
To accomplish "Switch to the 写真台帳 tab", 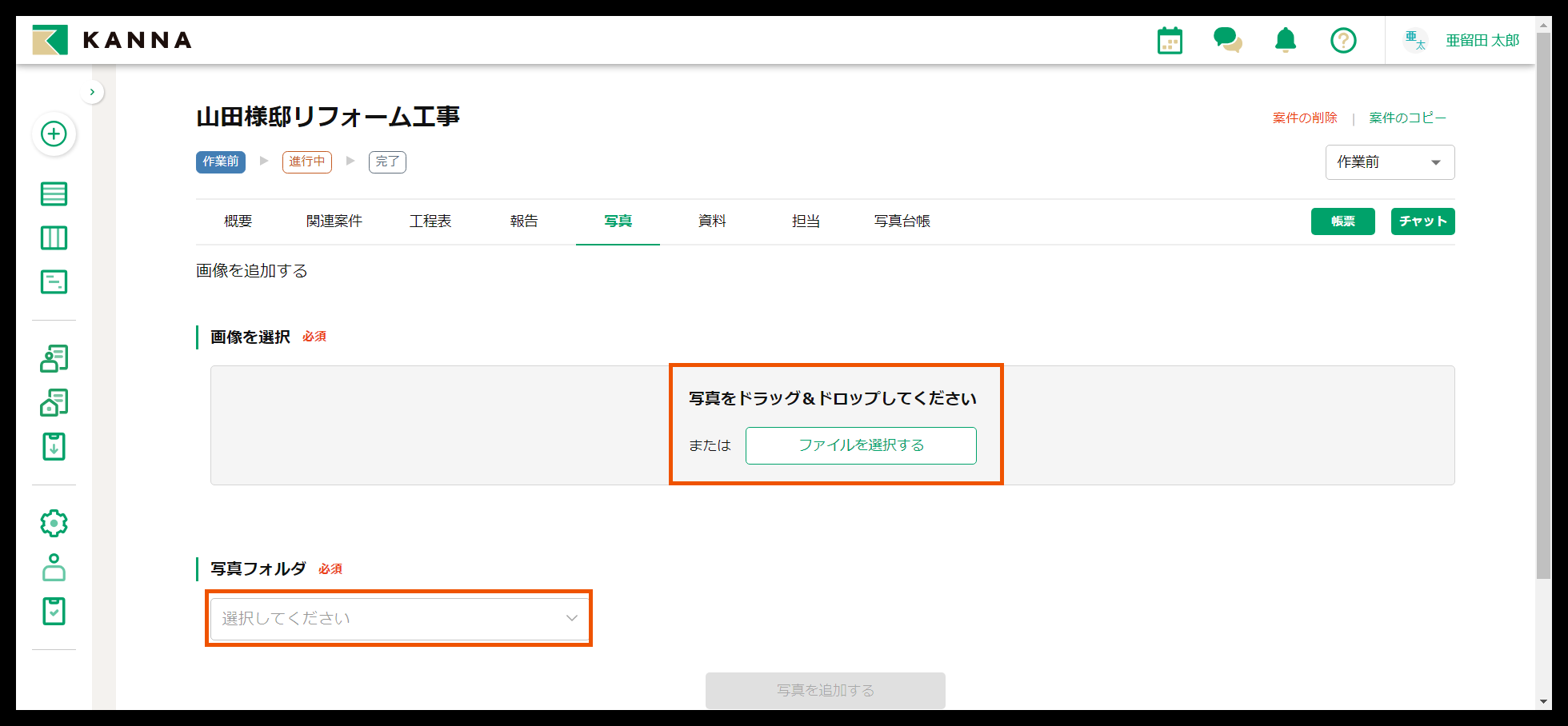I will [902, 221].
